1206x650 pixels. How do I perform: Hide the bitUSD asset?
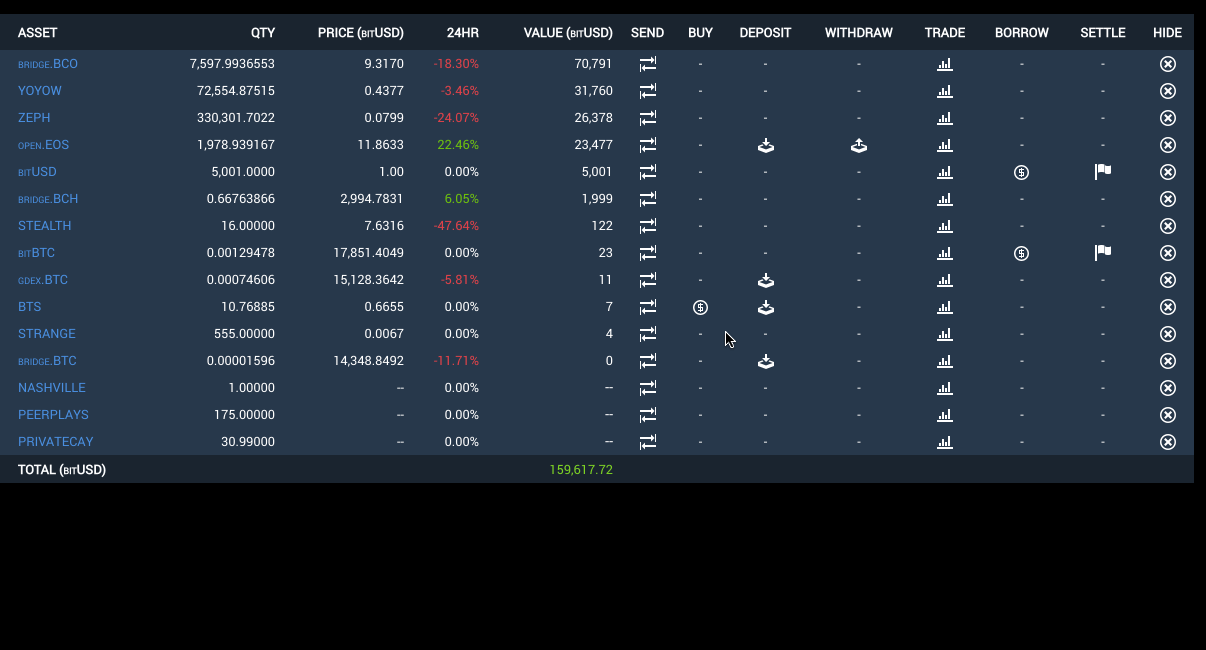(1167, 172)
